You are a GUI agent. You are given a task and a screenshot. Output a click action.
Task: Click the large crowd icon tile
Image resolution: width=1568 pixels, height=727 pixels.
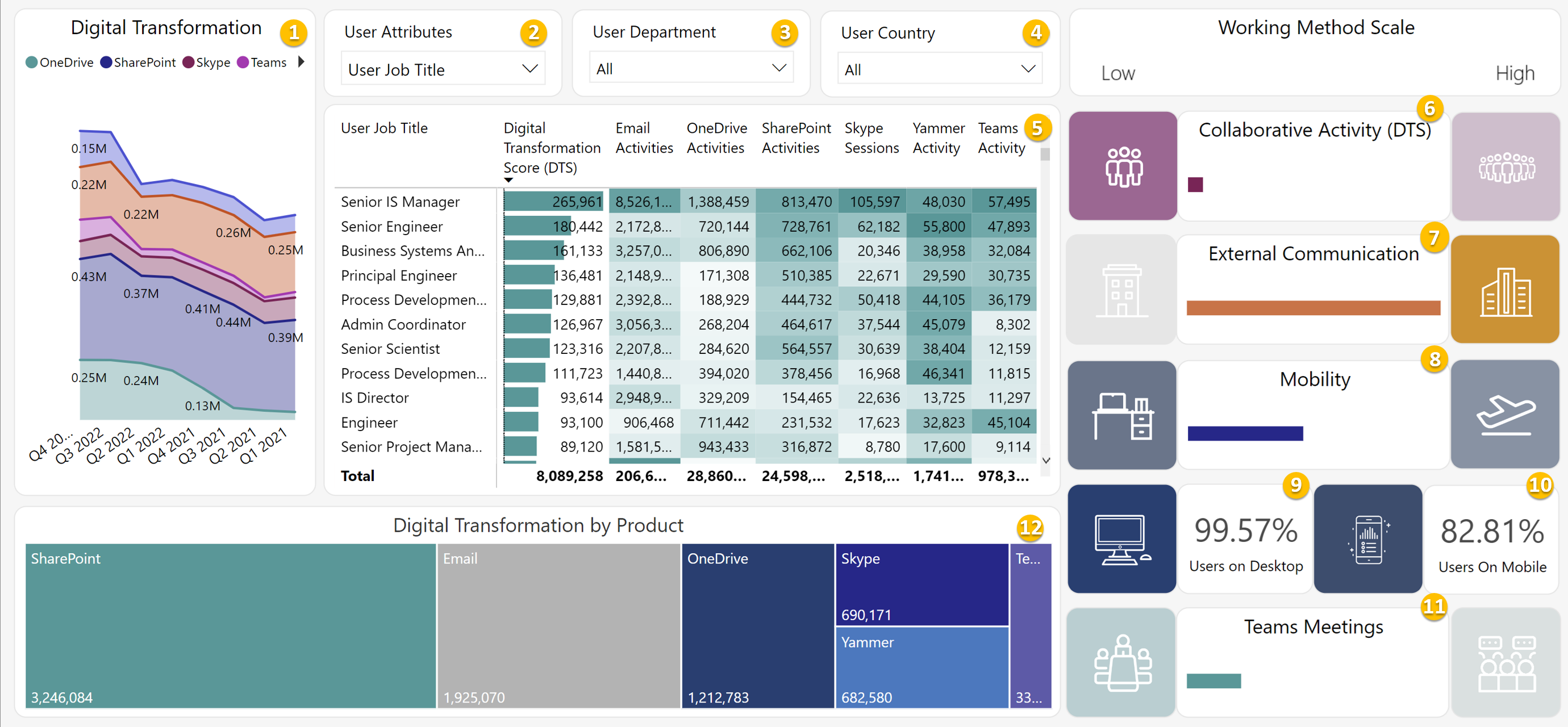pos(1506,166)
